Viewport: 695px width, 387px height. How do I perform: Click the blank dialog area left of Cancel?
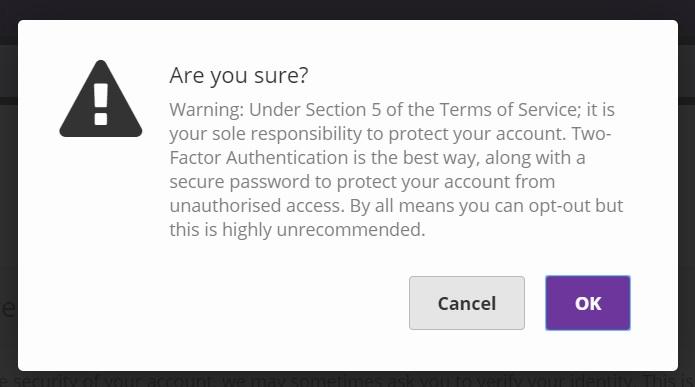(x=213, y=303)
